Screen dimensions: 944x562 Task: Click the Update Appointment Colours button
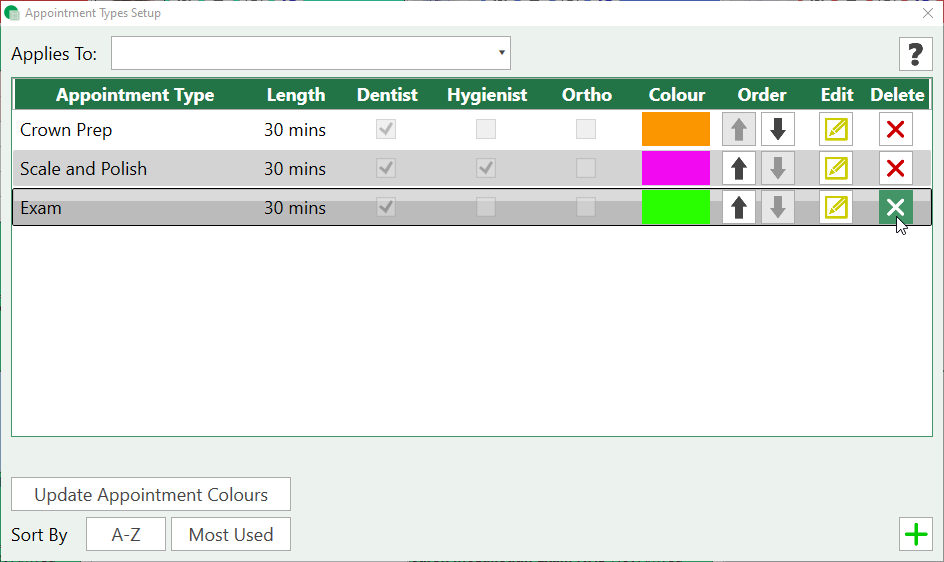[x=151, y=495]
